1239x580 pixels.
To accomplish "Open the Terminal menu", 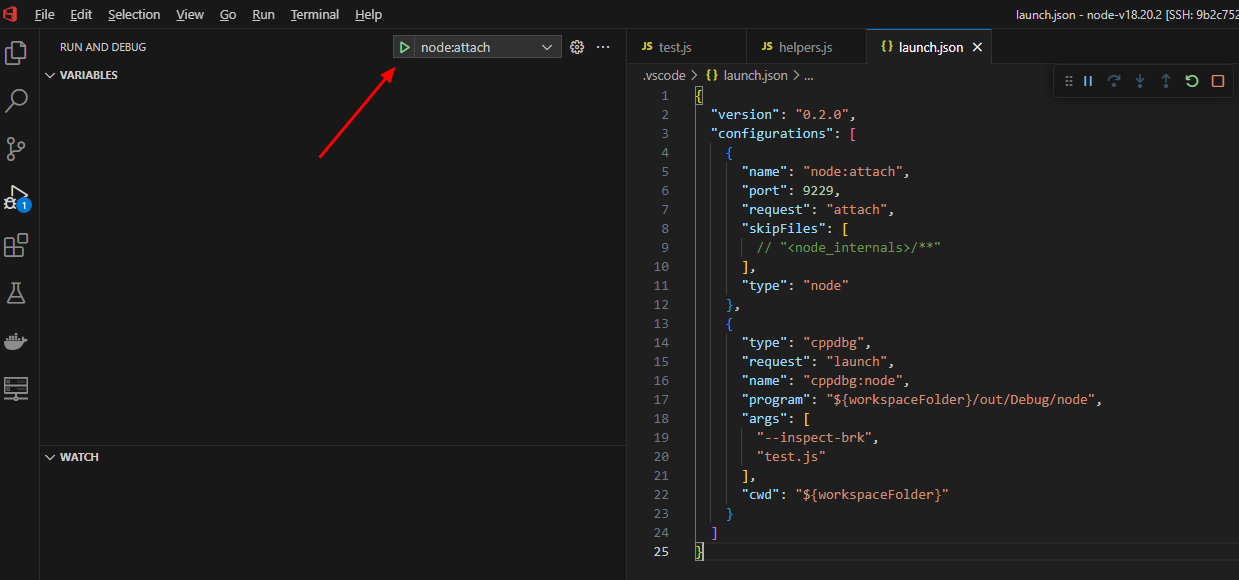I will click(314, 14).
